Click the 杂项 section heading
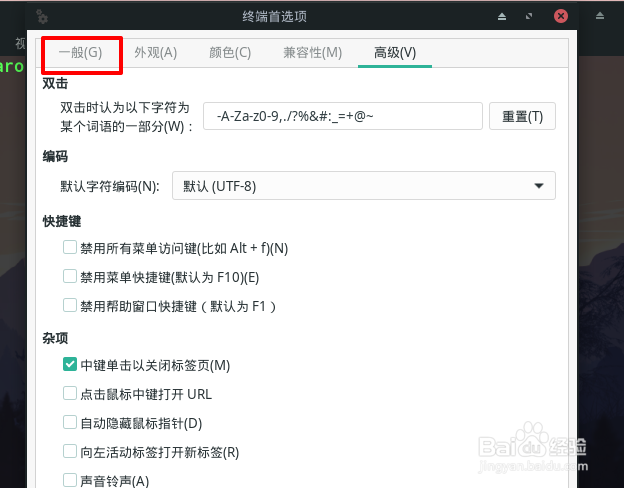 point(55,338)
